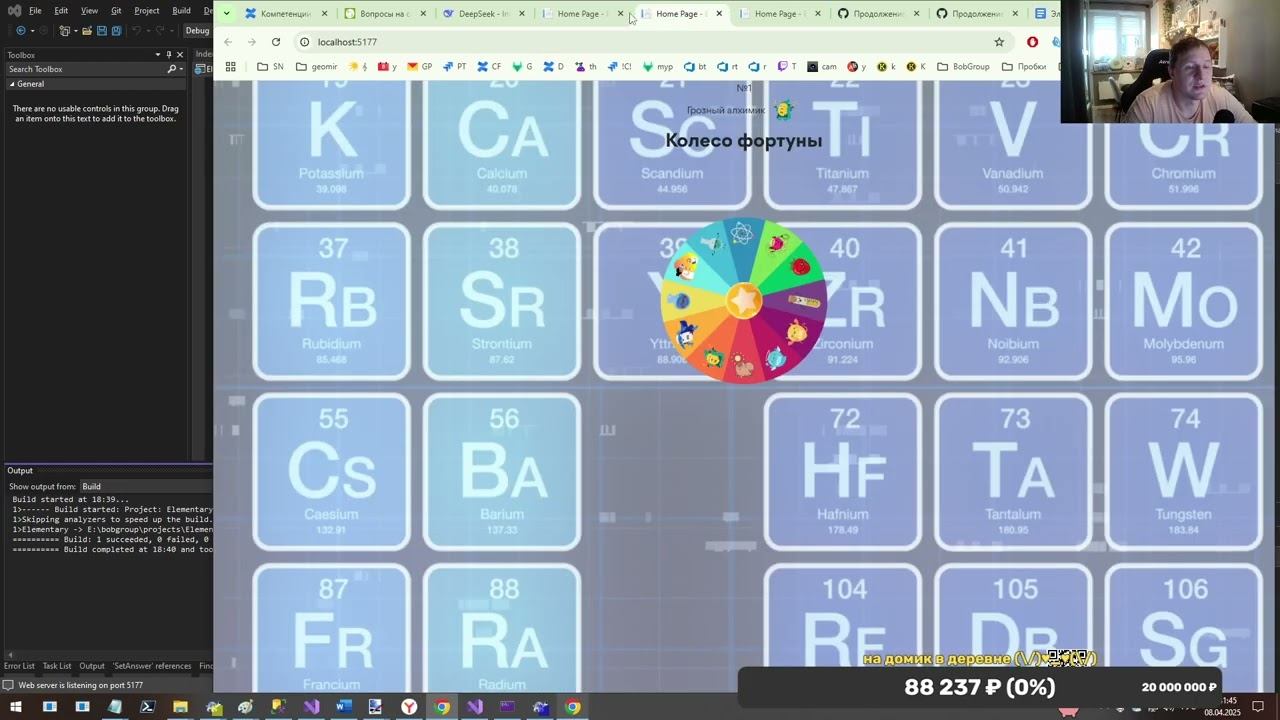
Task: Switch to DeepSeek browser tab
Action: click(481, 14)
